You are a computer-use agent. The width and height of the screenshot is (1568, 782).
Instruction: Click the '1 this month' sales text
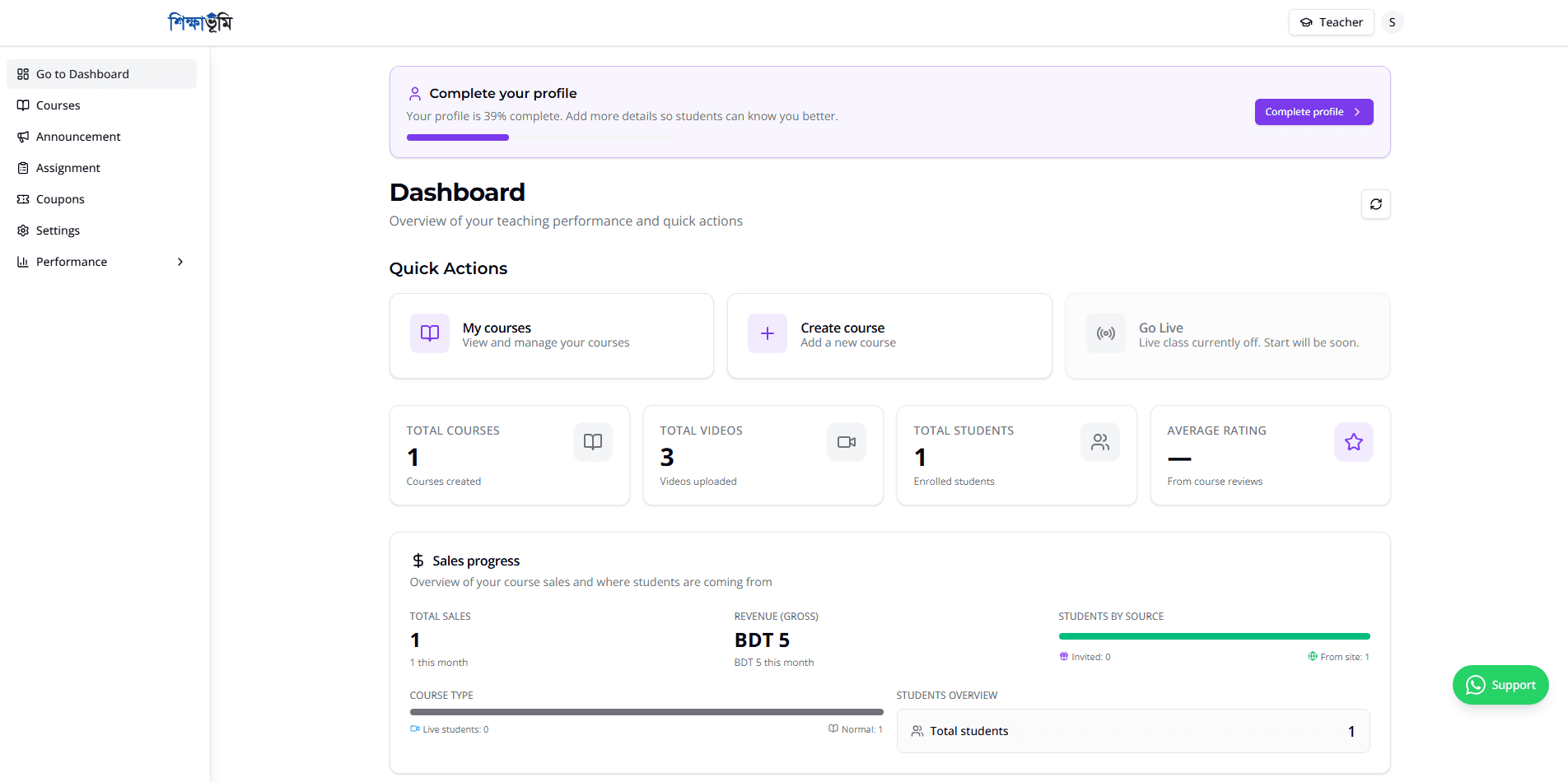439,663
